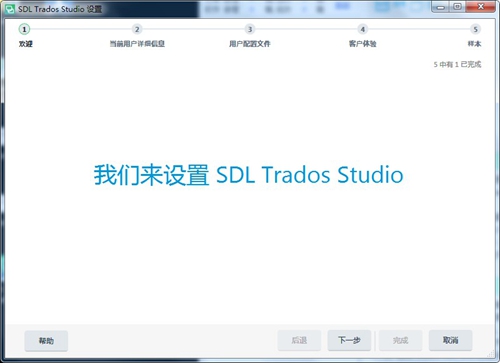Go to 当前用户详细信息 step label
The height and width of the screenshot is (363, 500).
tap(137, 44)
